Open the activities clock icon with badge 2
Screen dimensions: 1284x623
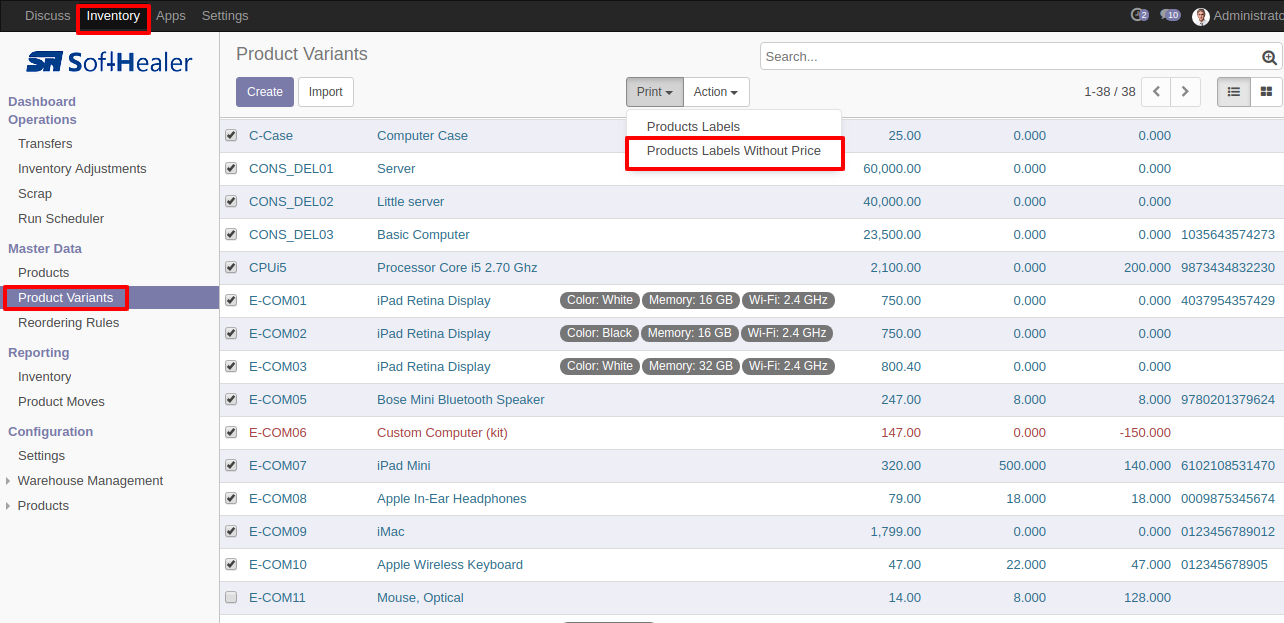pos(1139,15)
